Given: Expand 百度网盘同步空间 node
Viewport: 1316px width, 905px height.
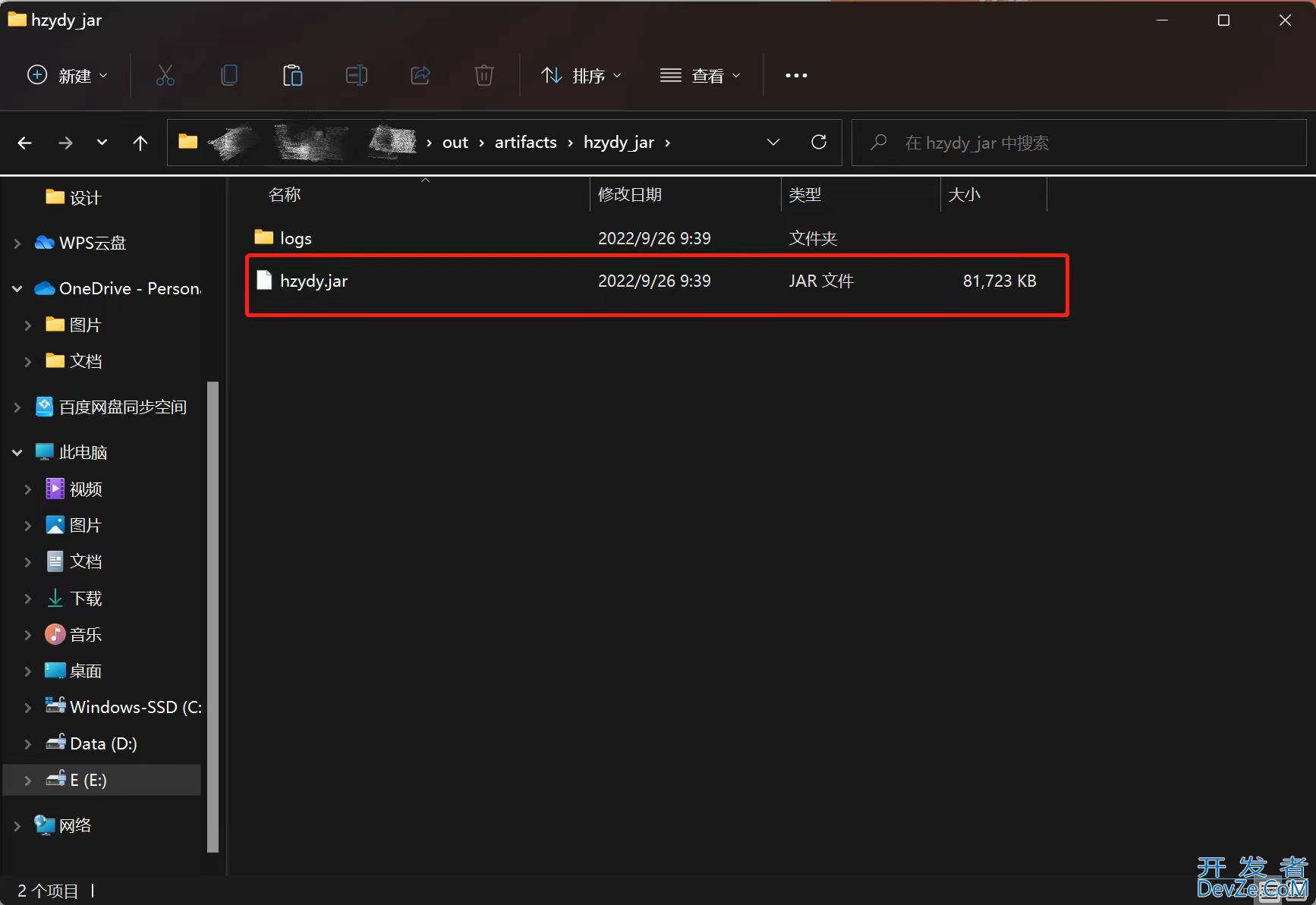Looking at the screenshot, I should (x=17, y=407).
